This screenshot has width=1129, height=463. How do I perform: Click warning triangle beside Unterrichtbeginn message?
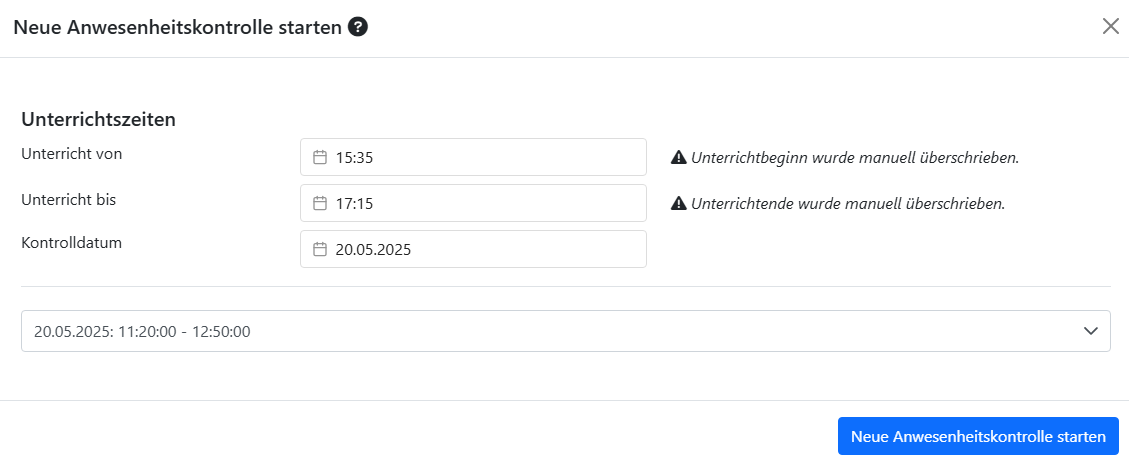click(679, 157)
